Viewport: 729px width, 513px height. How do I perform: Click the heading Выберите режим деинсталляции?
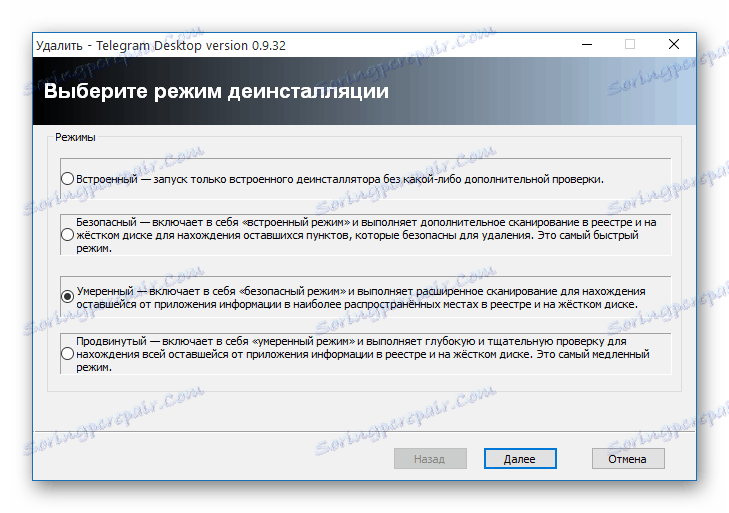coord(216,92)
